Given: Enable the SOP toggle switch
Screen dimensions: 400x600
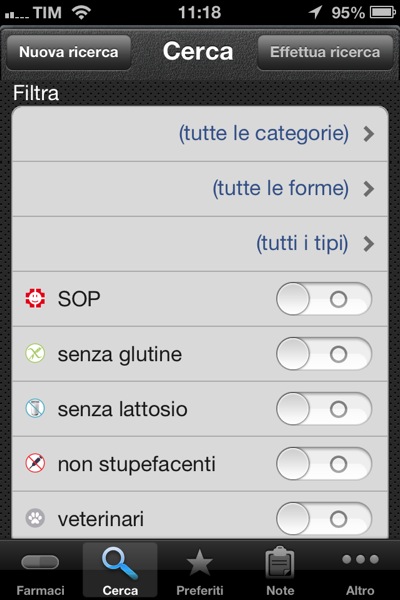Looking at the screenshot, I should 324,299.
